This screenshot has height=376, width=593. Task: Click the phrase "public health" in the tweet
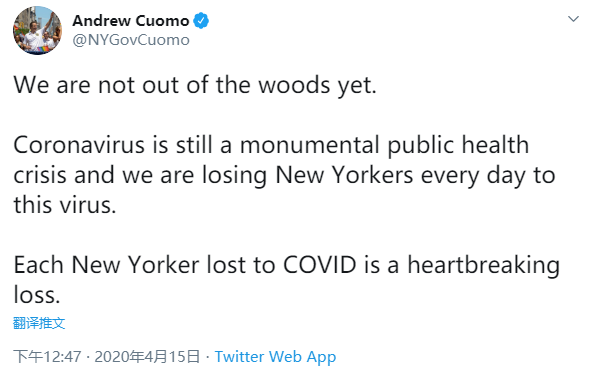pyautogui.click(x=458, y=146)
